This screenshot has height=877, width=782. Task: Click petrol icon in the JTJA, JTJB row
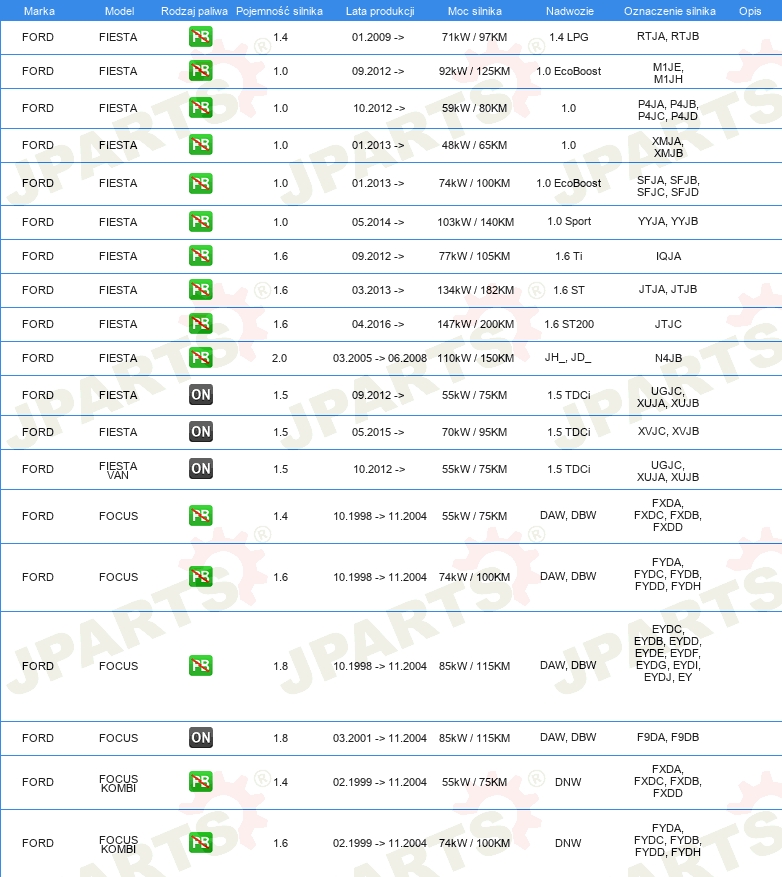click(201, 290)
